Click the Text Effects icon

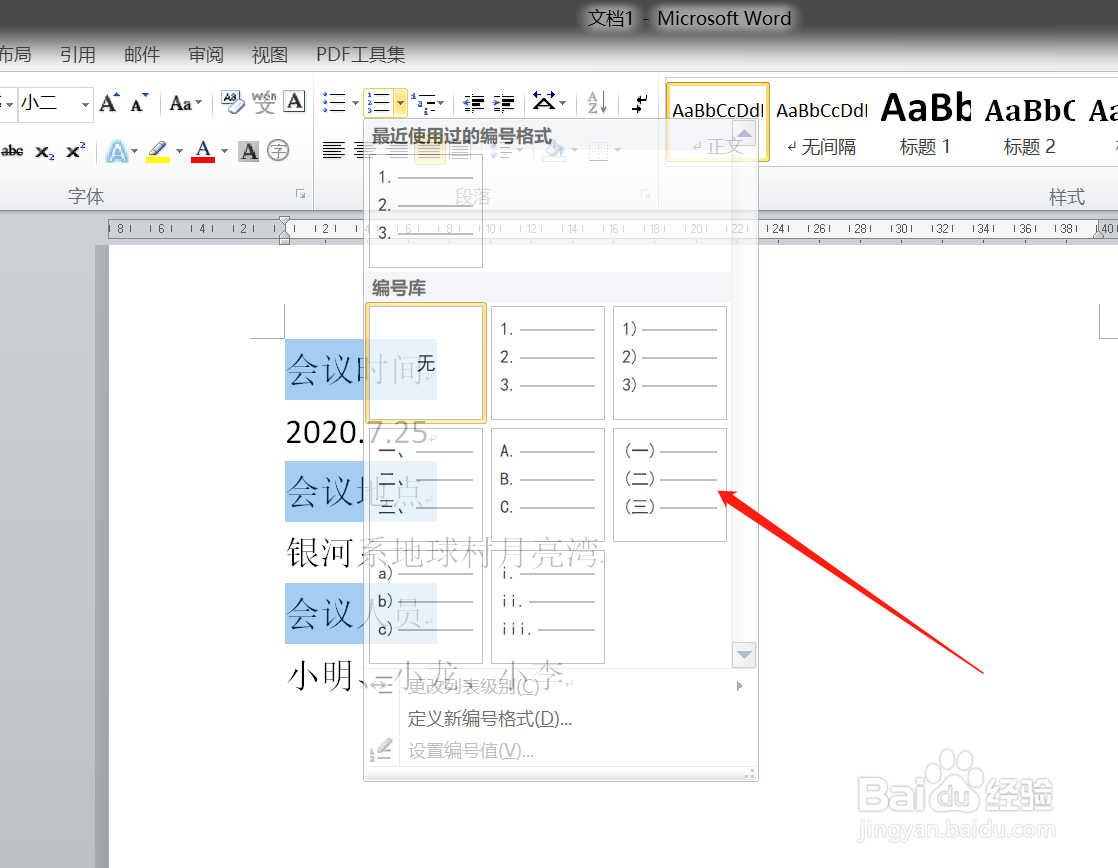117,150
